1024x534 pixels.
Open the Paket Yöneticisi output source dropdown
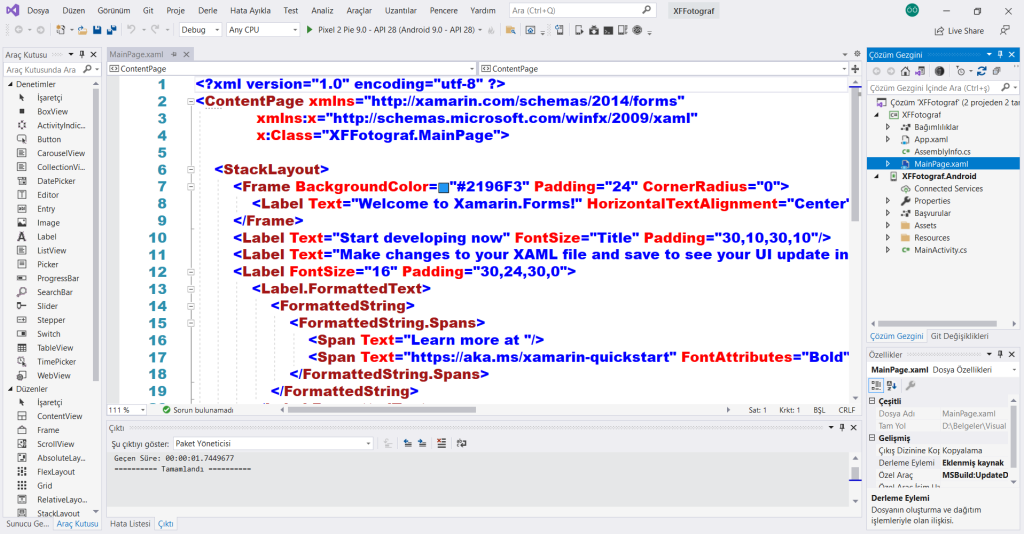[x=272, y=443]
